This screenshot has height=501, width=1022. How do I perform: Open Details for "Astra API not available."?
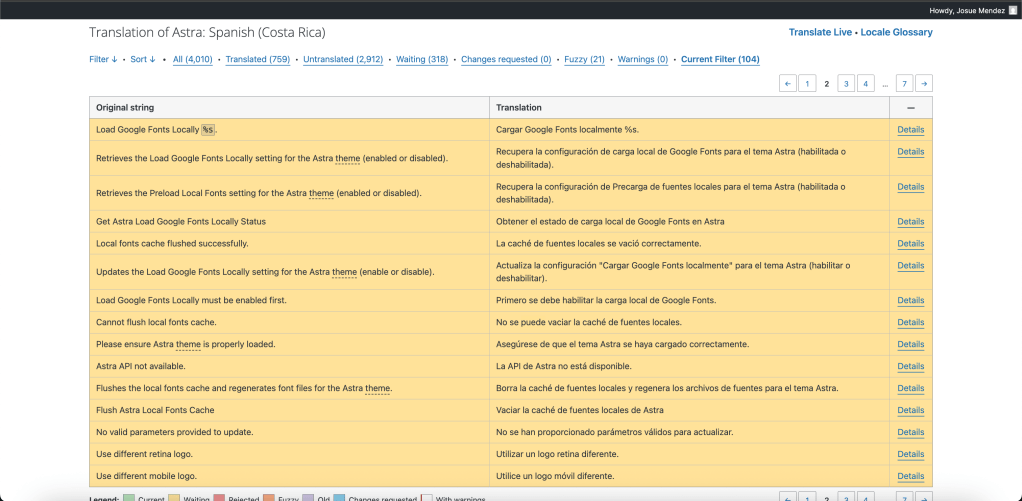(910, 366)
